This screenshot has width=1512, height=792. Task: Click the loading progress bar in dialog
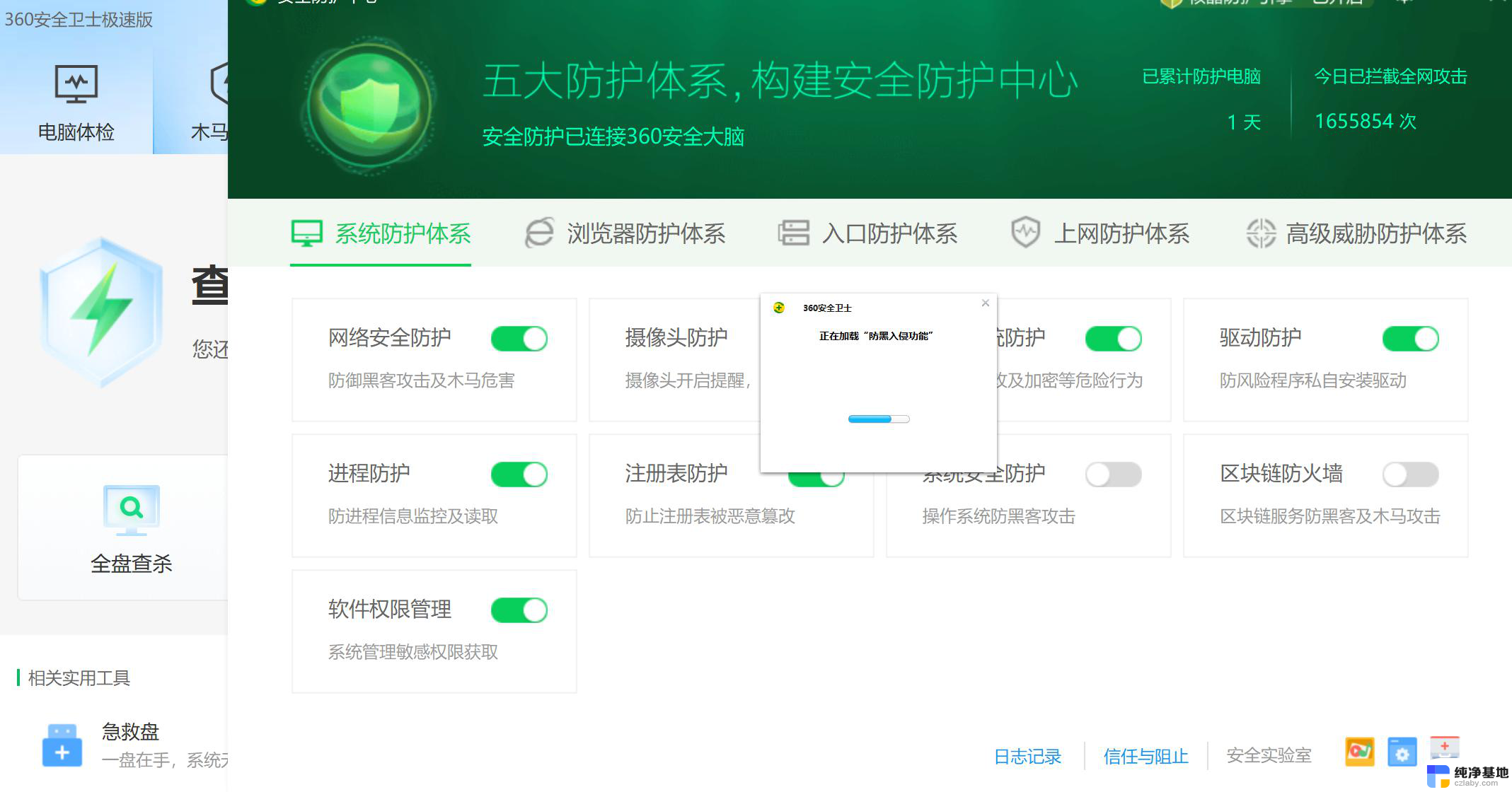coord(879,419)
